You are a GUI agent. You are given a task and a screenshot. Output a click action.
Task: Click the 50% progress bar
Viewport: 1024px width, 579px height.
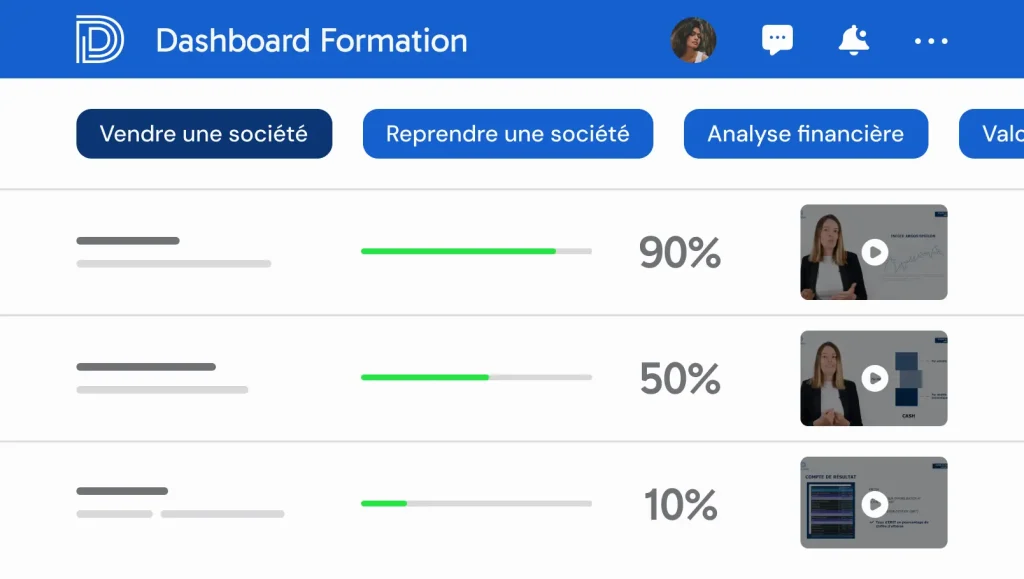(x=476, y=377)
